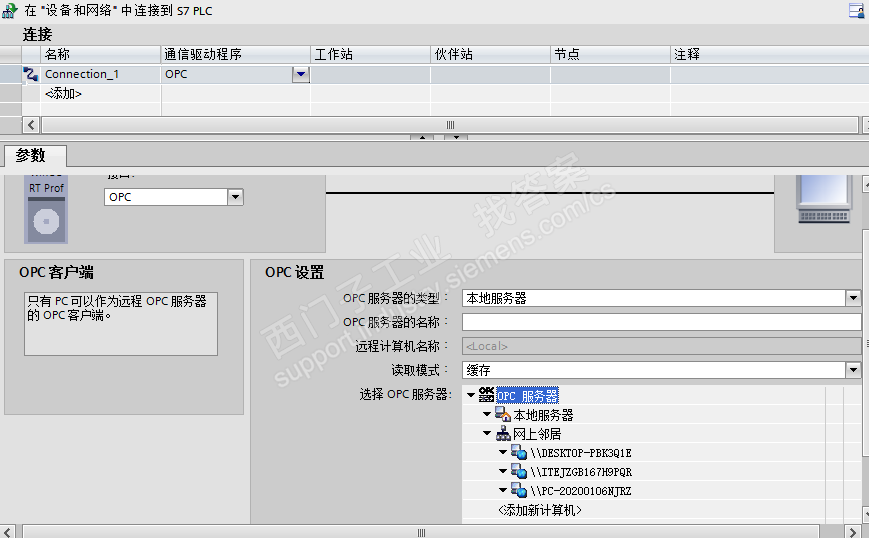Click the PC-20200106NJRZ computer icon
Viewport: 869px width, 538px height.
[x=519, y=490]
